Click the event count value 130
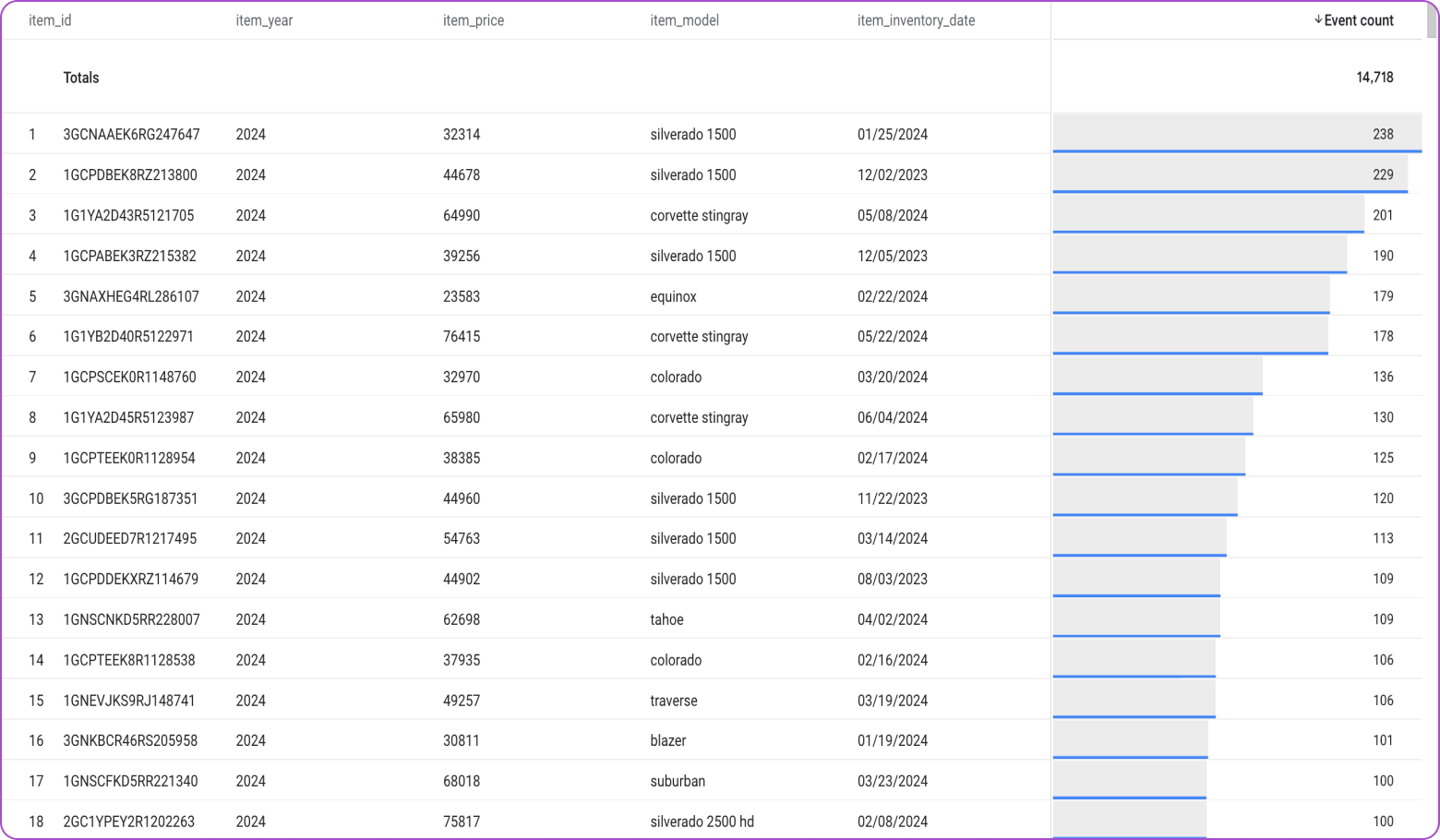This screenshot has height=840, width=1440. (x=1383, y=418)
